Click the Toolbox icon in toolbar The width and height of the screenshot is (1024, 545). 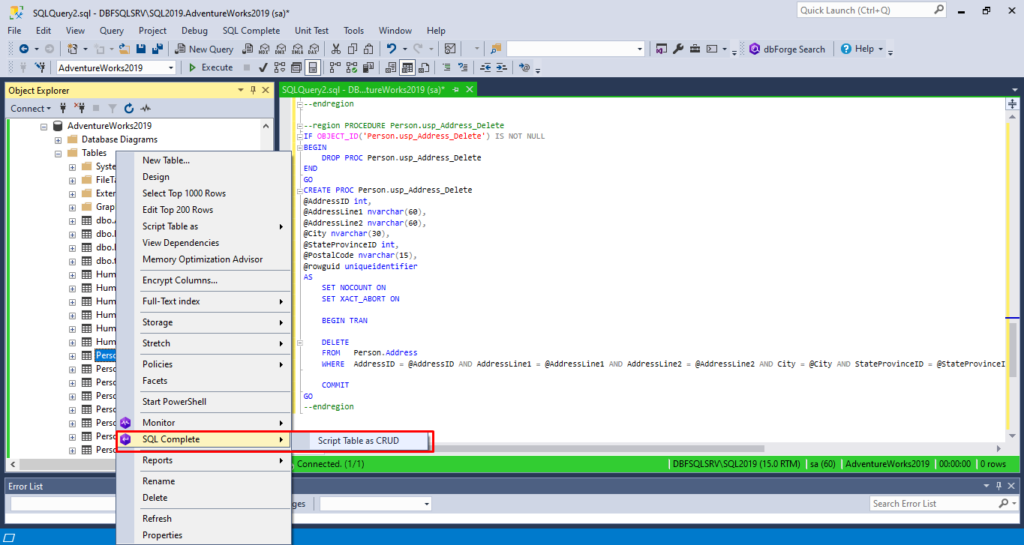coord(695,49)
